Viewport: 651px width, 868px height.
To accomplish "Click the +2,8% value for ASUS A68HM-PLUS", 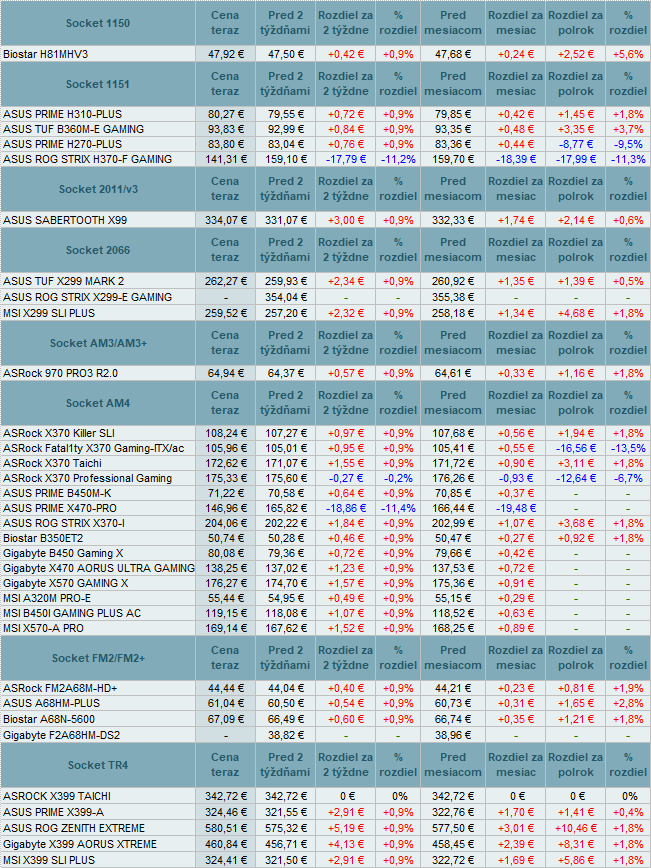I will [628, 704].
